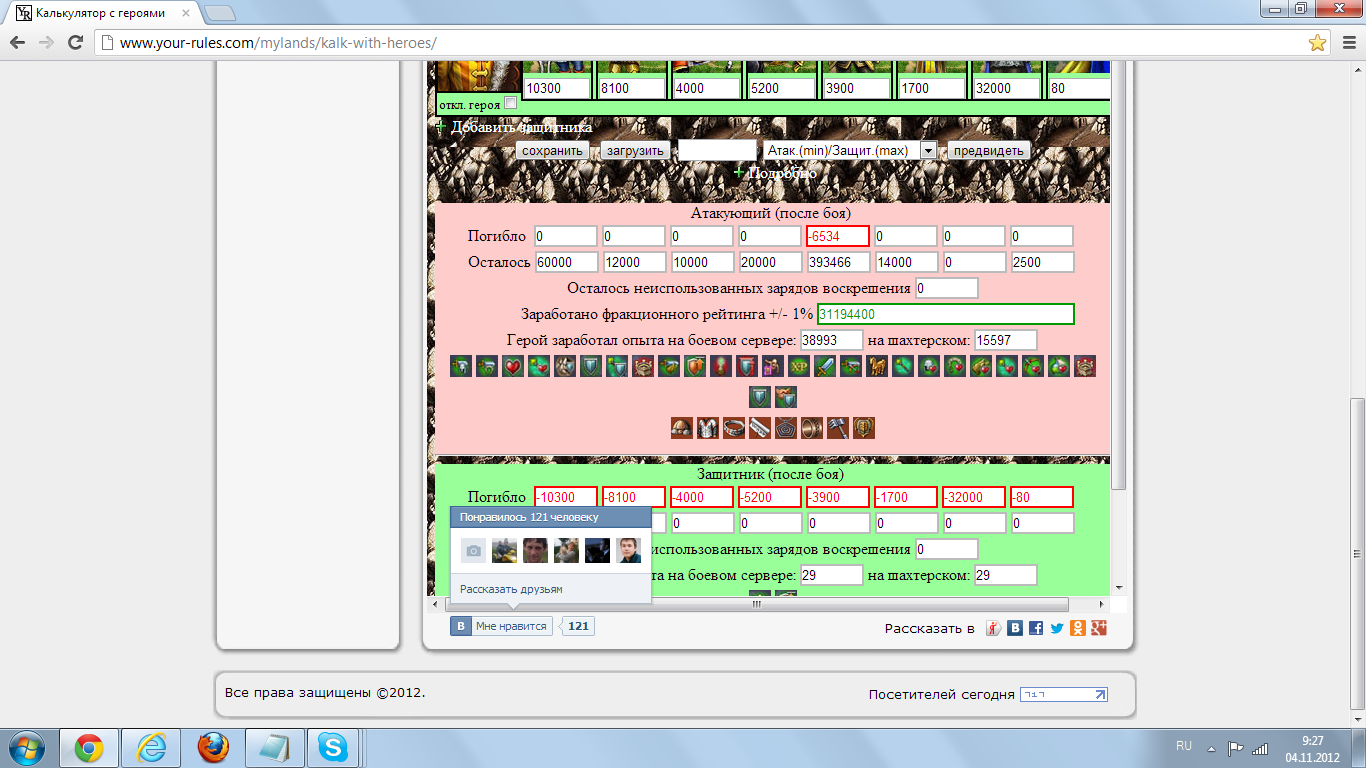Click the "загрузить" button
1366x768 pixels.
[634, 151]
